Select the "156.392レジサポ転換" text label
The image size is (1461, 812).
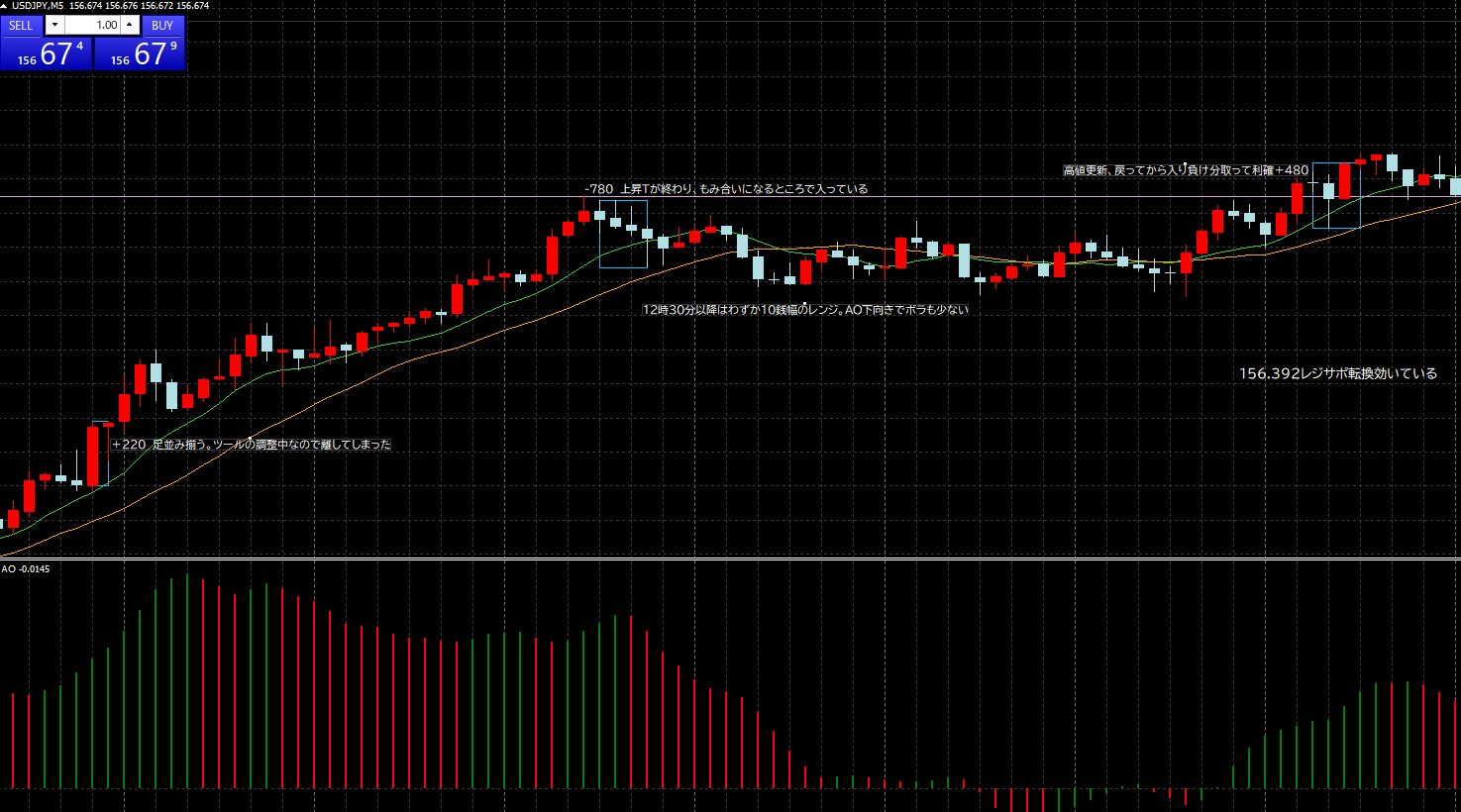(1337, 373)
